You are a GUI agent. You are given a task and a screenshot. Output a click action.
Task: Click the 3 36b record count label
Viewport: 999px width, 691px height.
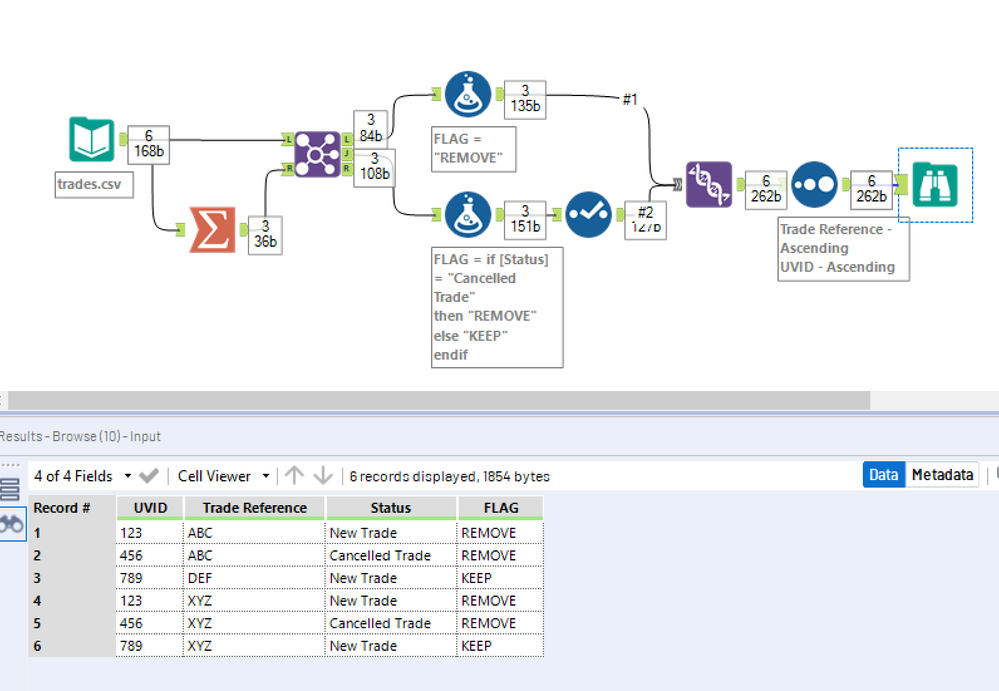click(x=265, y=235)
